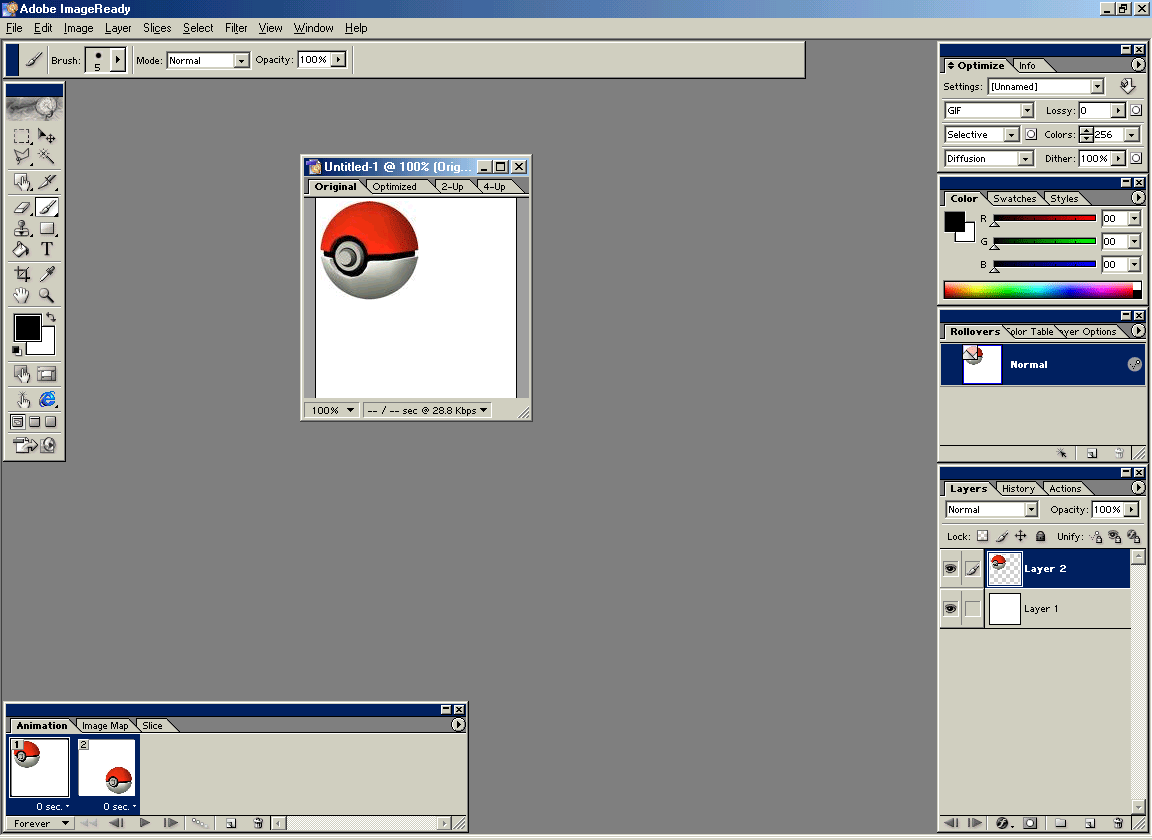Select the Move tool
Screen dimensions: 1152x840
coord(46,136)
